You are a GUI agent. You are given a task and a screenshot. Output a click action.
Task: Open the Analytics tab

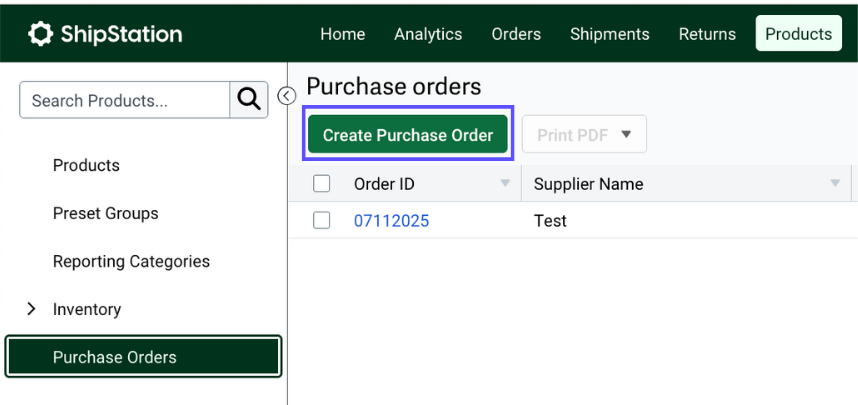click(x=428, y=34)
